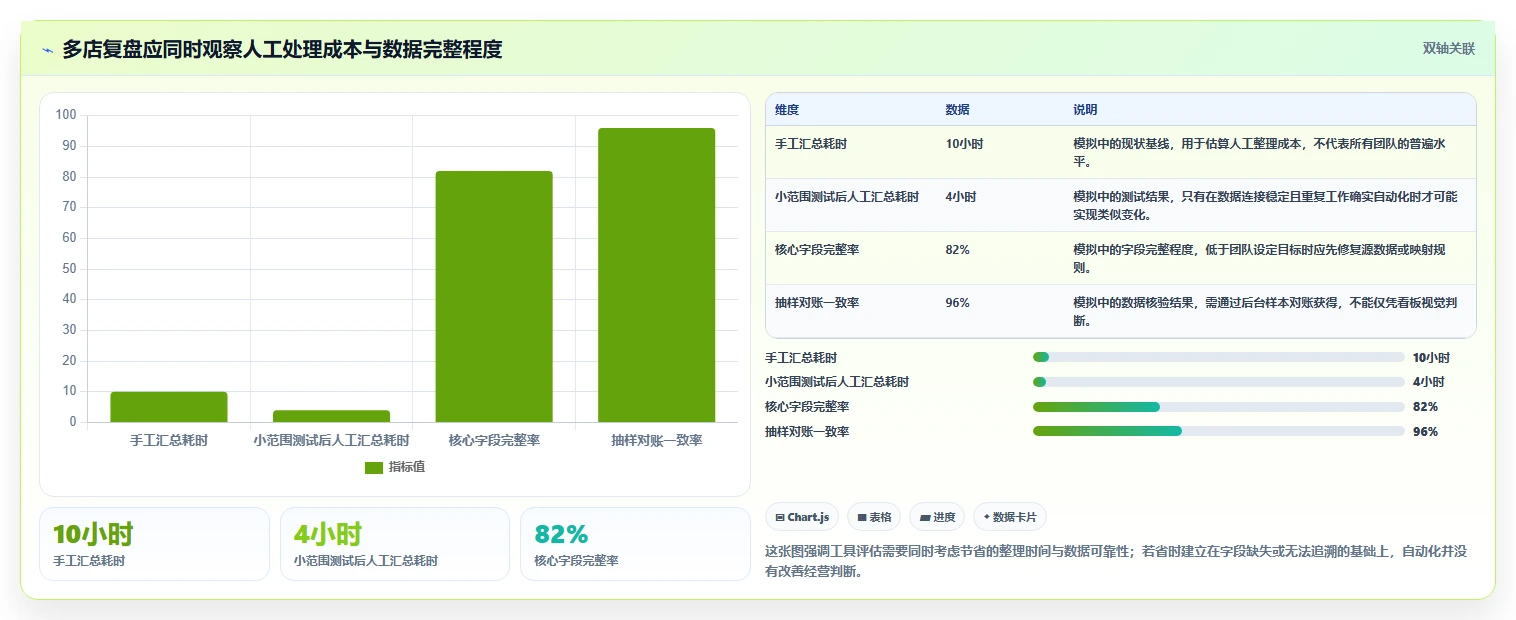Select 抽样对账一致率 cell in the table
The image size is (1516, 620).
pos(817,303)
